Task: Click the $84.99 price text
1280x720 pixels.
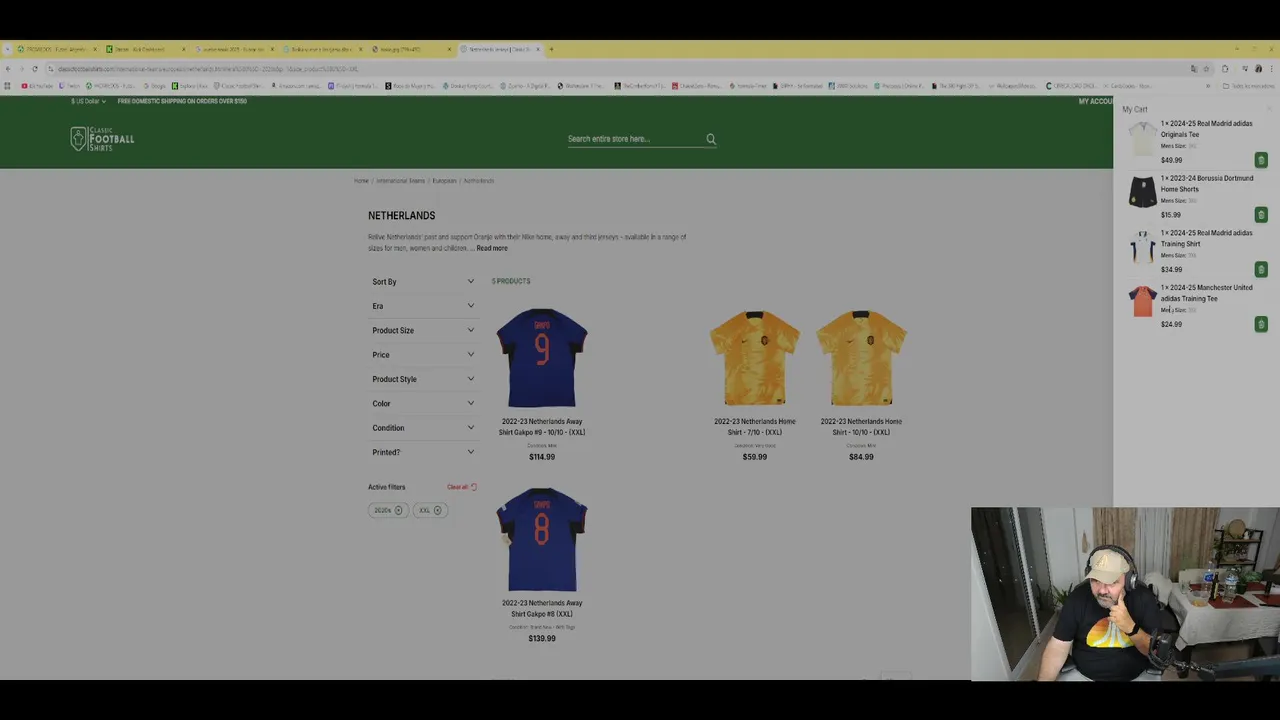Action: [861, 457]
